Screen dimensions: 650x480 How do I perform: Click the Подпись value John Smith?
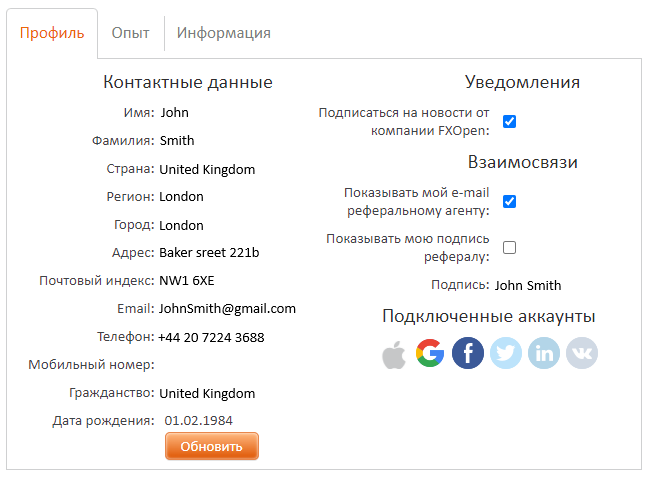point(528,285)
